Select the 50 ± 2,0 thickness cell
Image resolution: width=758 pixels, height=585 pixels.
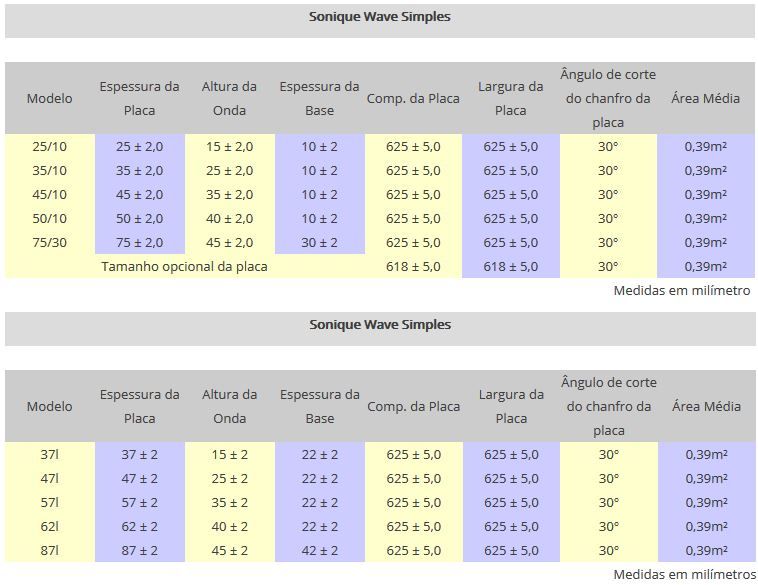[139, 218]
